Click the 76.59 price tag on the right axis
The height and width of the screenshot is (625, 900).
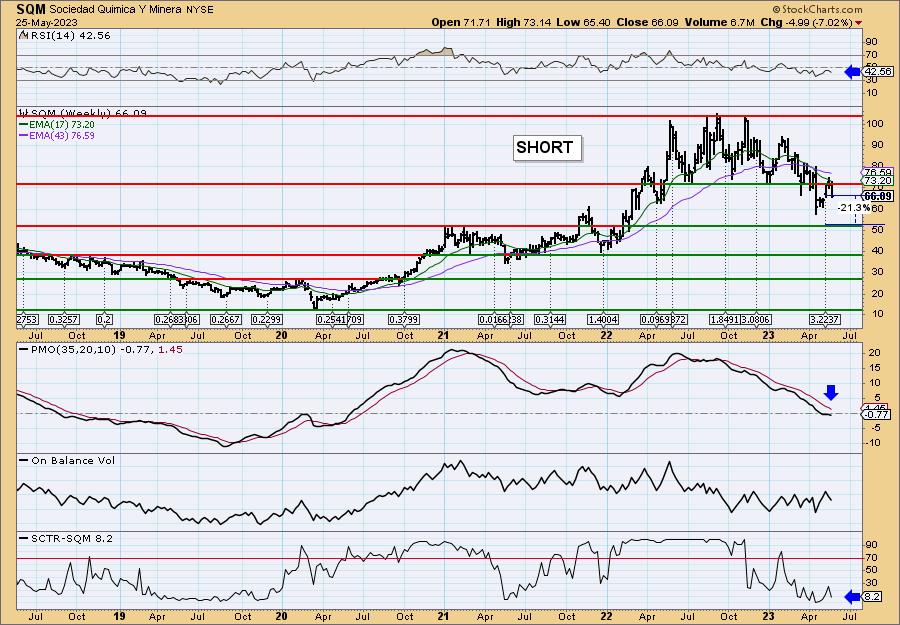(x=878, y=172)
